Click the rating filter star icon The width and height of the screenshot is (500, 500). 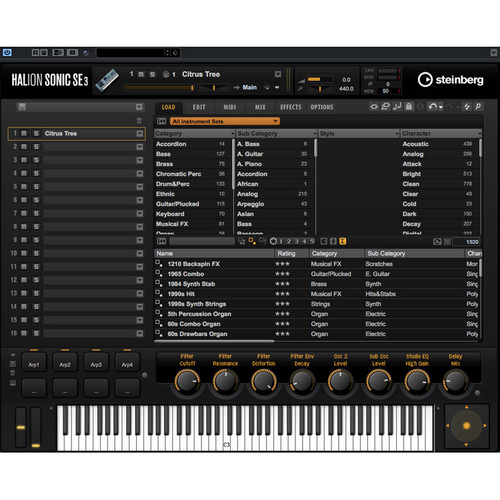click(x=273, y=241)
